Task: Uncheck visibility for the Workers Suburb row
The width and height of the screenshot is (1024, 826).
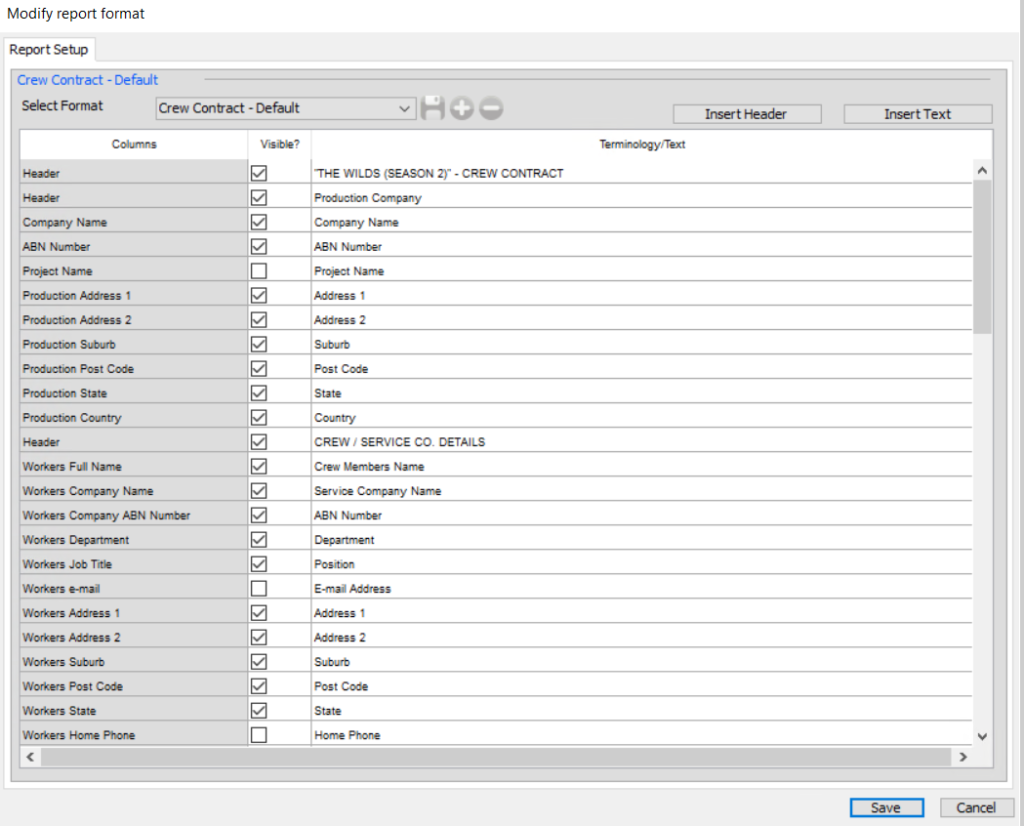Action: pyautogui.click(x=258, y=661)
